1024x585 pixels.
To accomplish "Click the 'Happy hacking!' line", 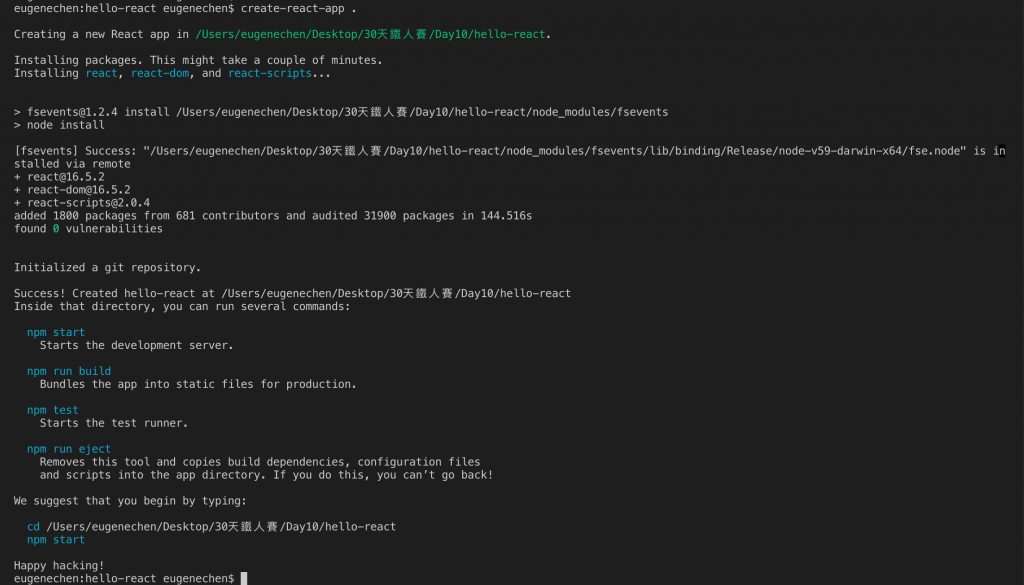I will [x=59, y=566].
